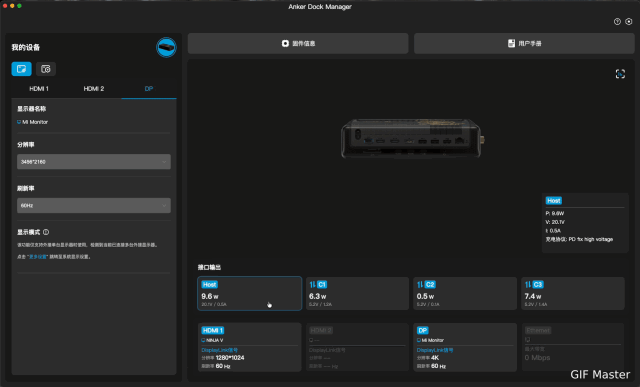640x387 pixels.
Task: Select the HDMI 1 card with NINJA V
Action: [250, 347]
